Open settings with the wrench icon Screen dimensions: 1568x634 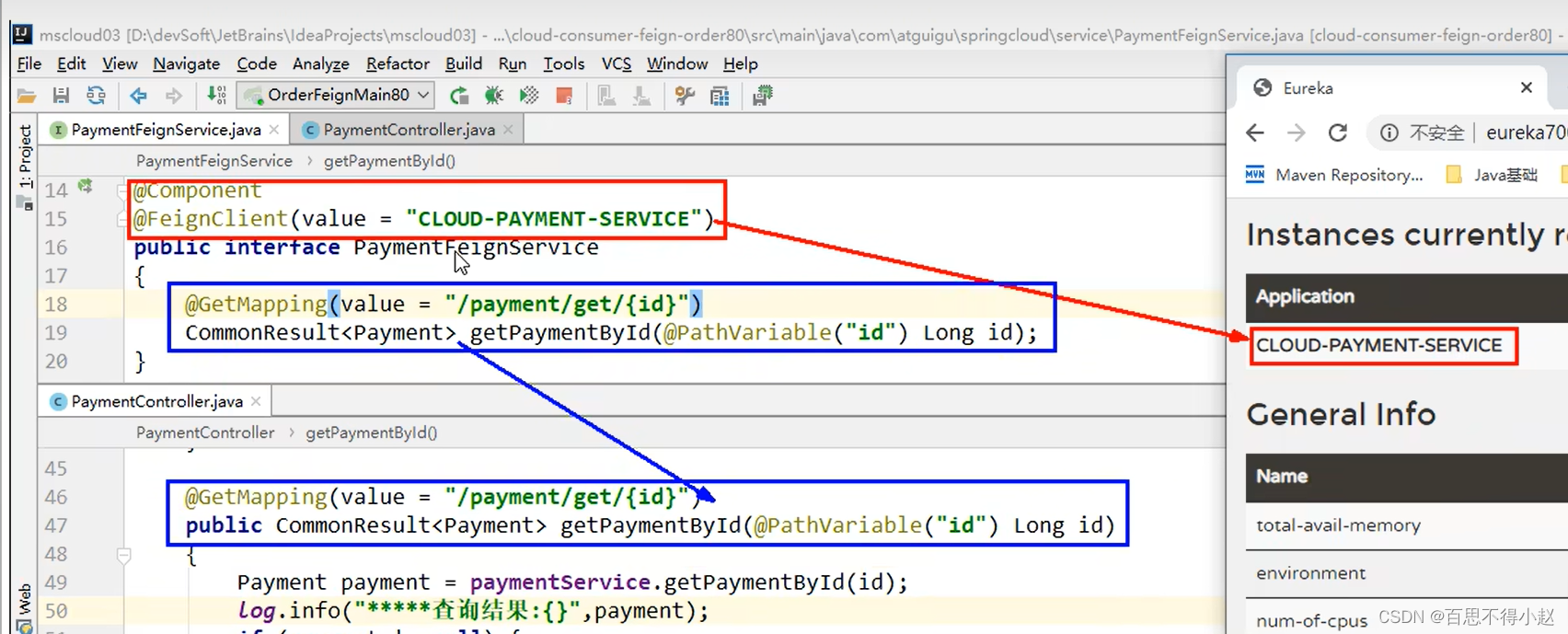click(x=684, y=95)
